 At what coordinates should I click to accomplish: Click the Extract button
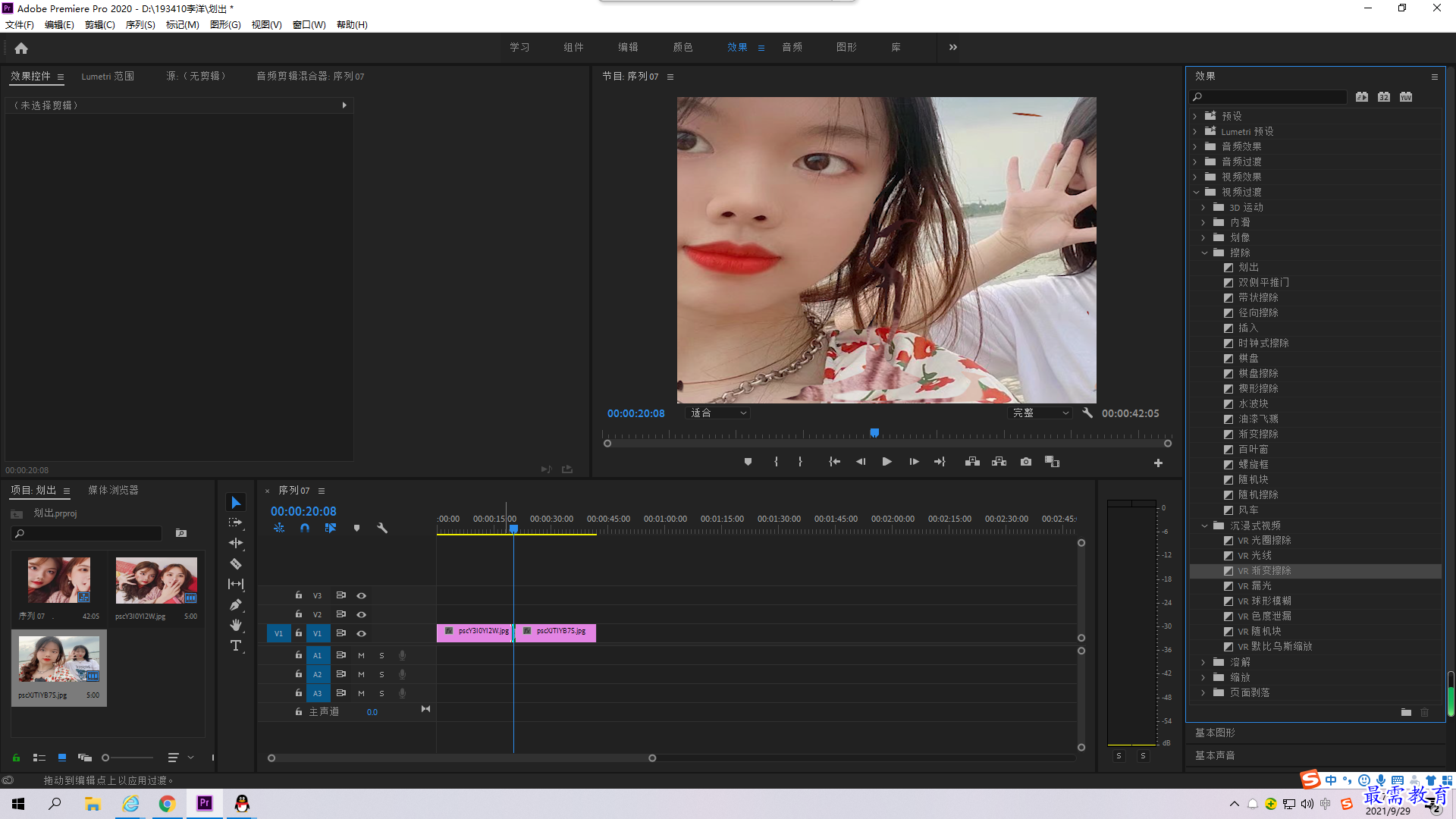point(999,462)
